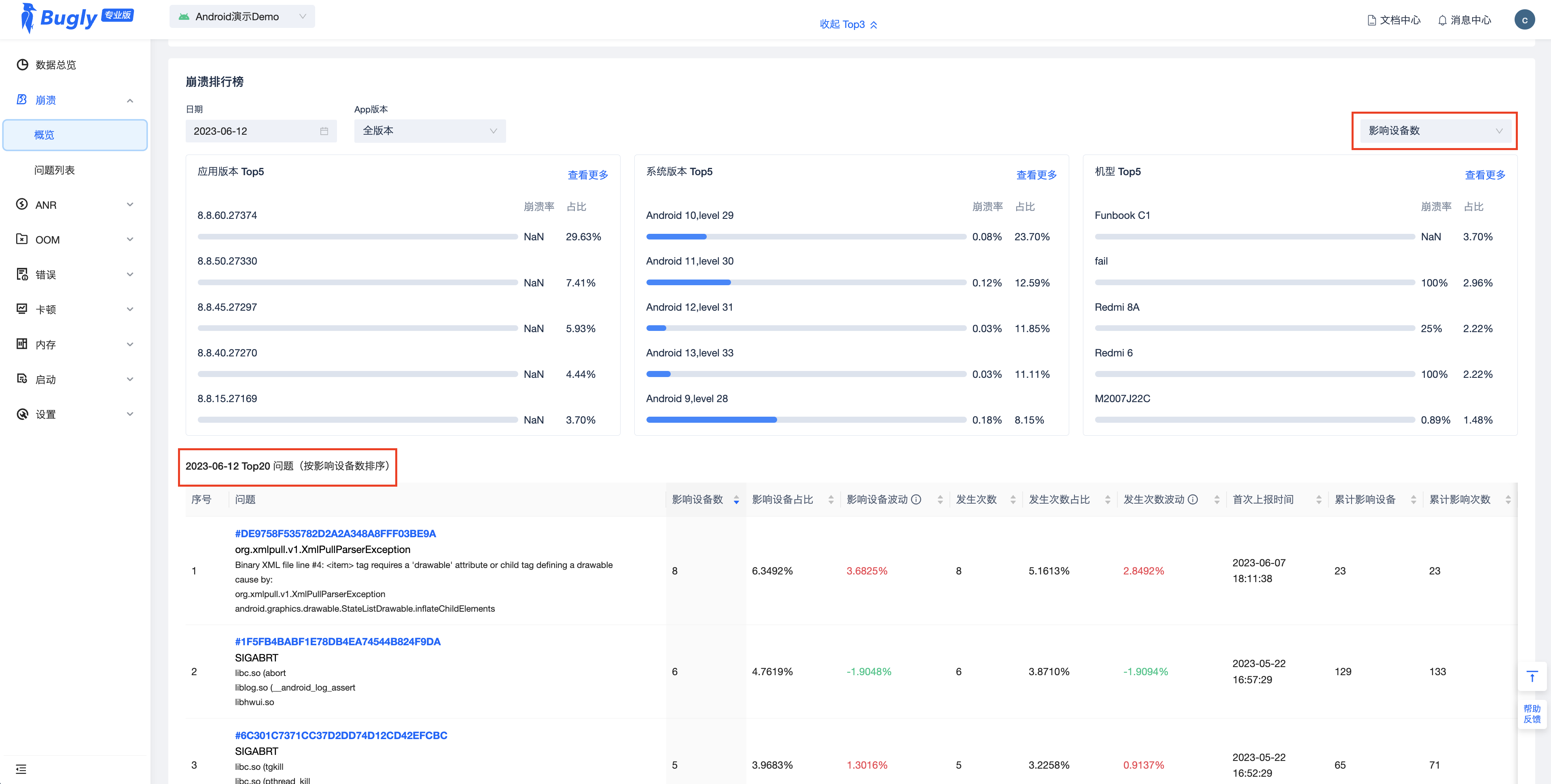Click the 设置 settings icon in sidebar
The image size is (1551, 784).
pos(22,414)
